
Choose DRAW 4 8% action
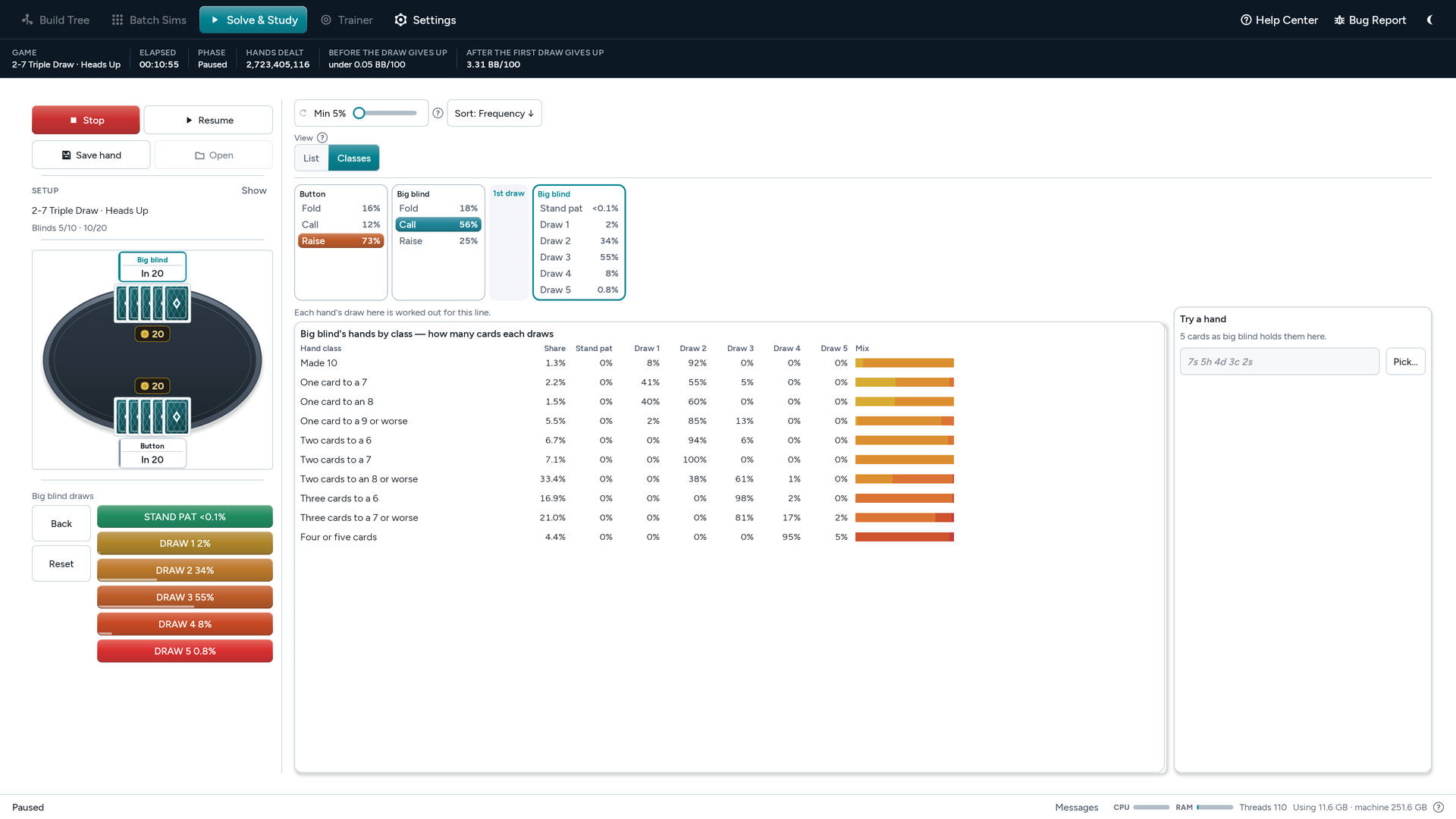[x=185, y=624]
